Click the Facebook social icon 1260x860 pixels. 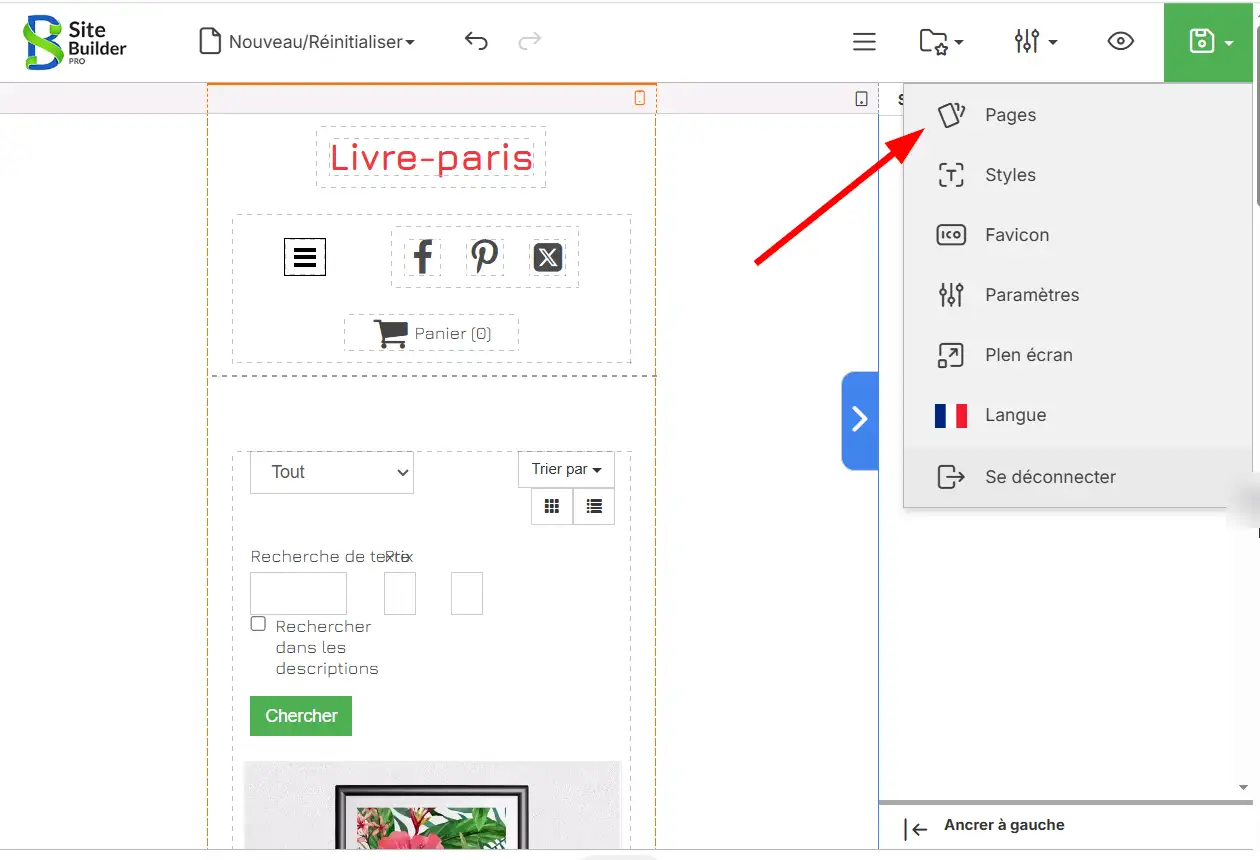click(423, 257)
